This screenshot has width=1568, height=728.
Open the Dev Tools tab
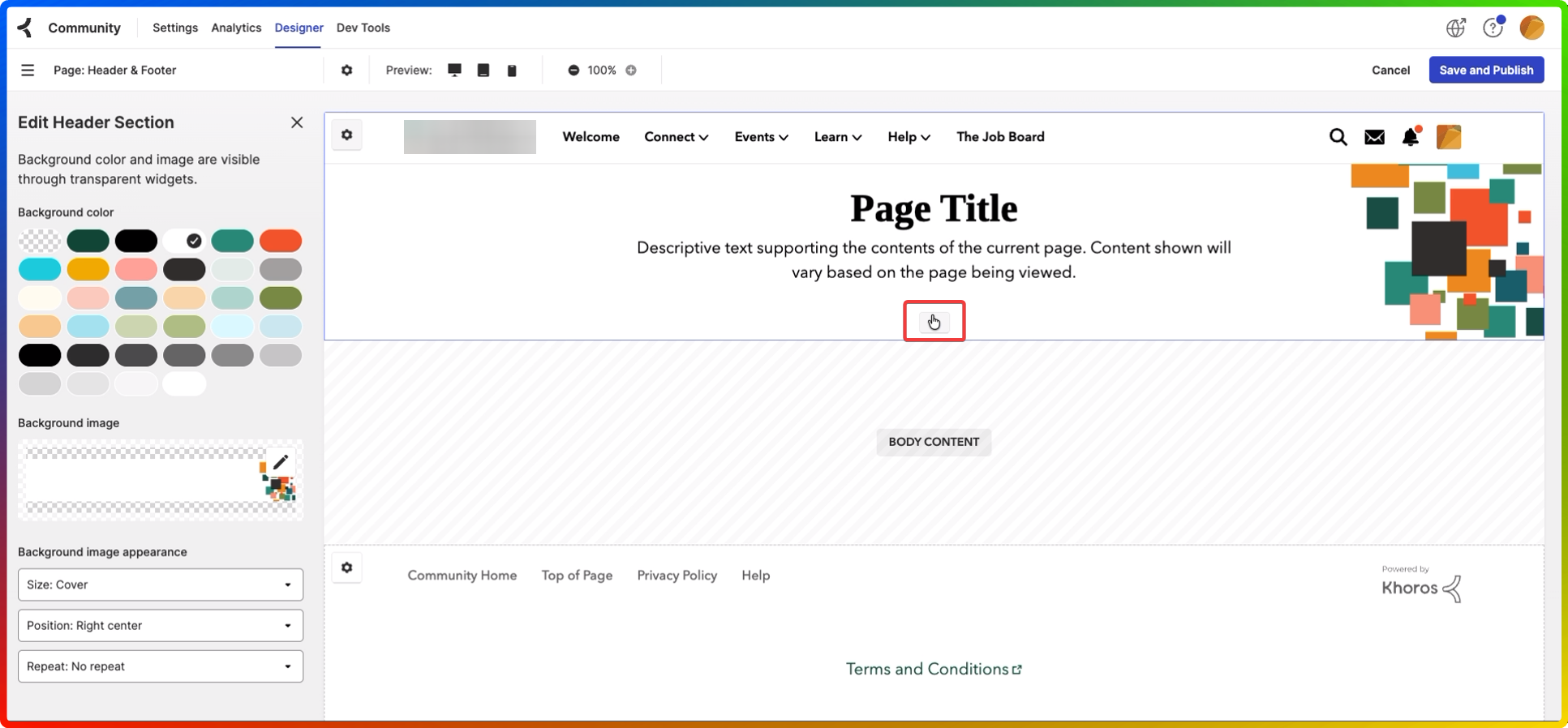[x=363, y=28]
